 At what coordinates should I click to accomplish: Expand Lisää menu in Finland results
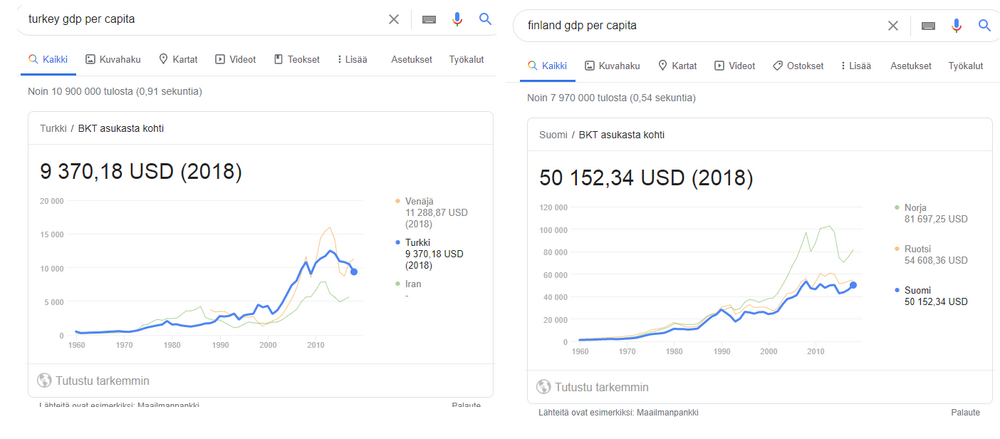point(854,66)
